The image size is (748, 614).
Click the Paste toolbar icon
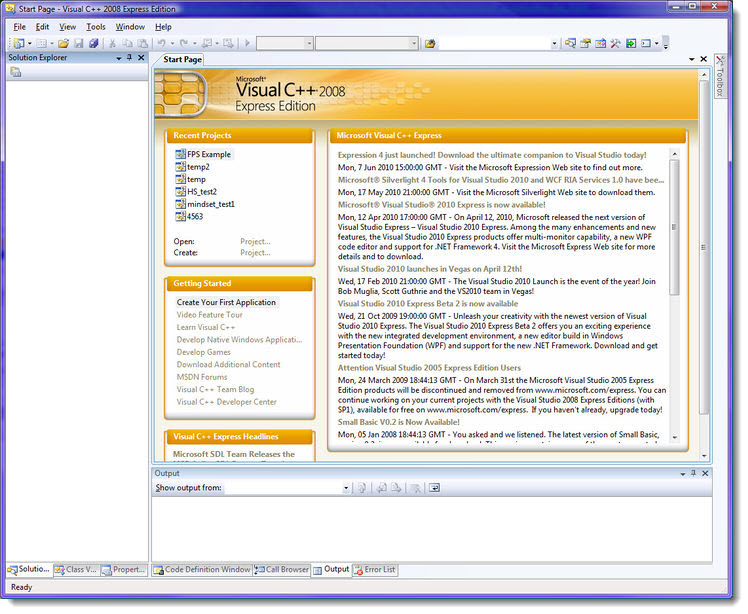point(143,43)
